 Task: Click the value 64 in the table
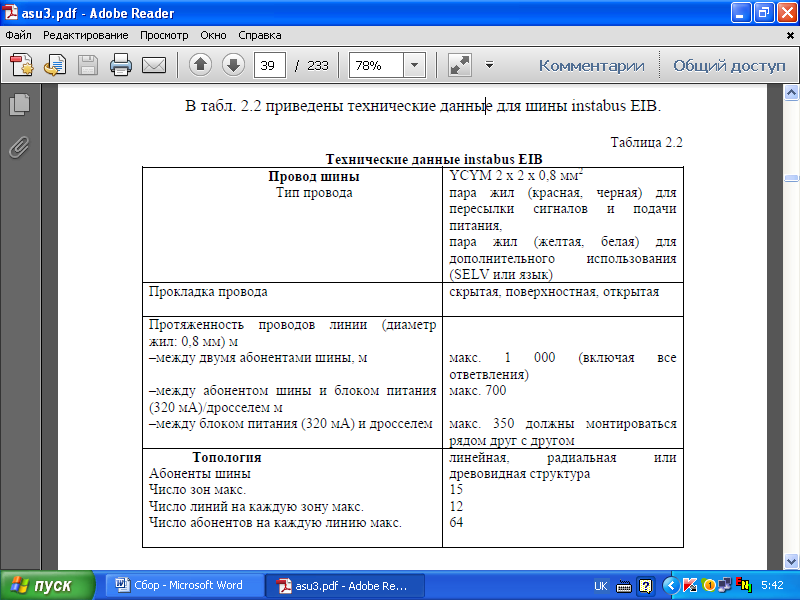pyautogui.click(x=456, y=522)
